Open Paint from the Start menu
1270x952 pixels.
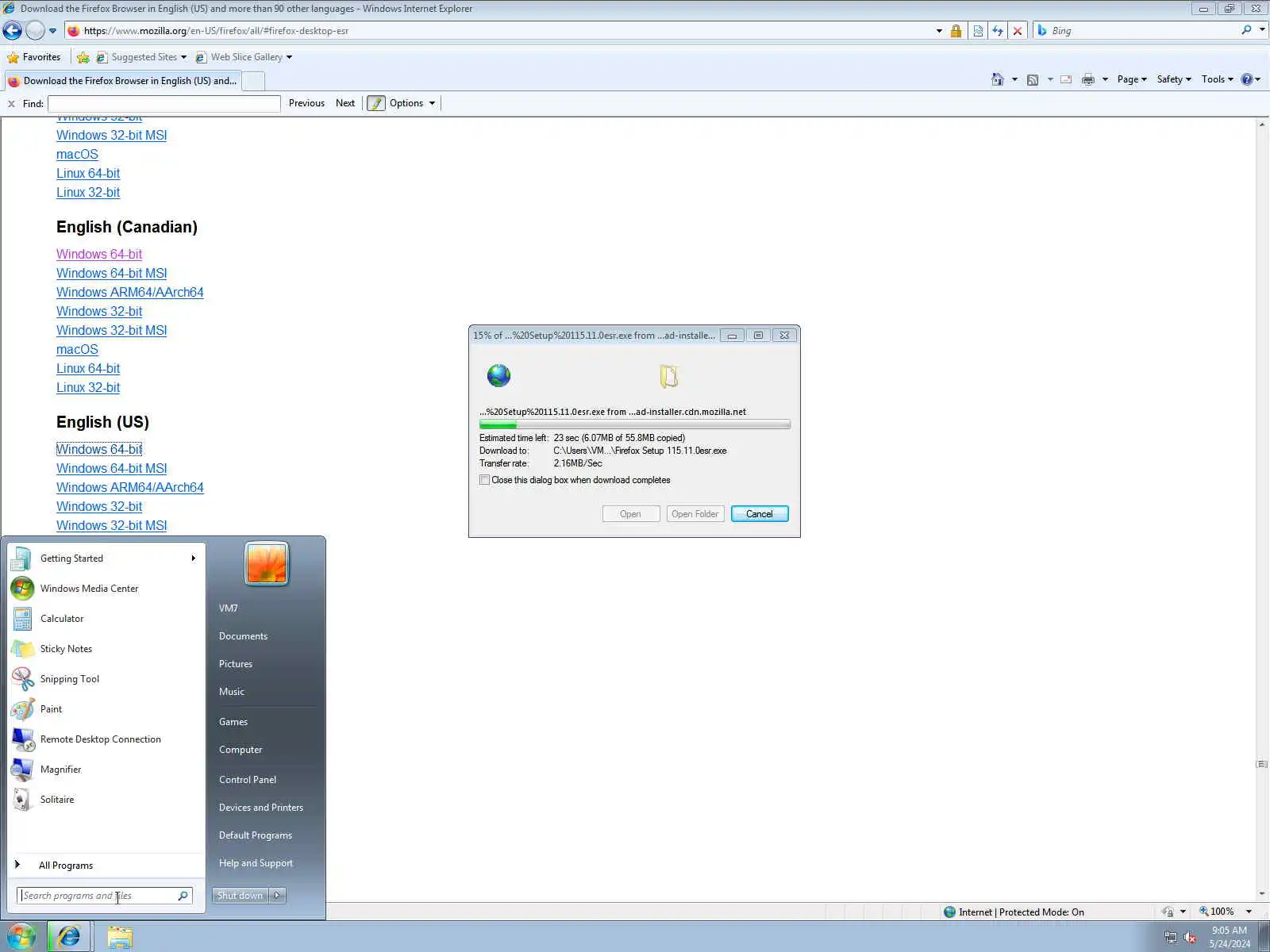click(106, 709)
